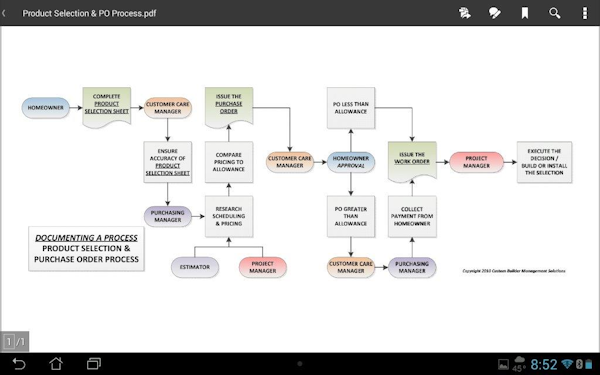Image resolution: width=600 pixels, height=375 pixels.
Task: Tap the share document icon in toolbar
Action: (465, 13)
